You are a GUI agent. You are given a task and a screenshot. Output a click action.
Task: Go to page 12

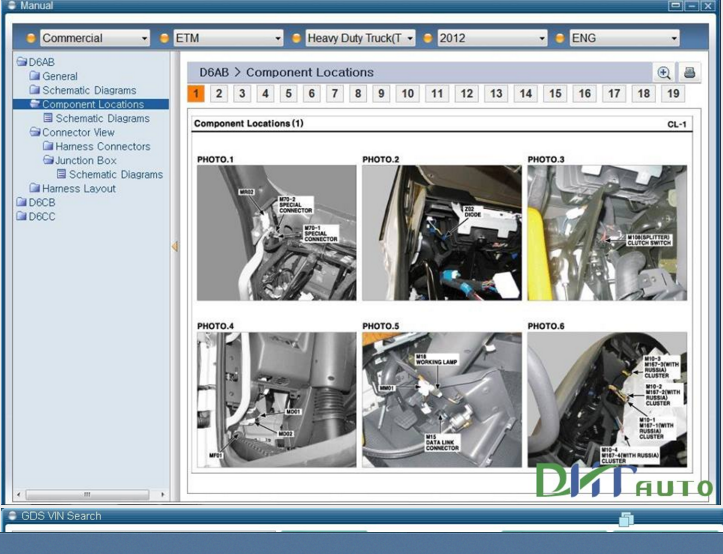tap(467, 94)
